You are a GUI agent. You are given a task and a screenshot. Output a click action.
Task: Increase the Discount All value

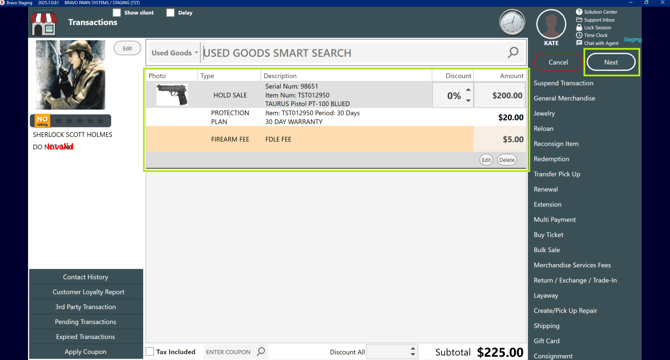pos(412,348)
